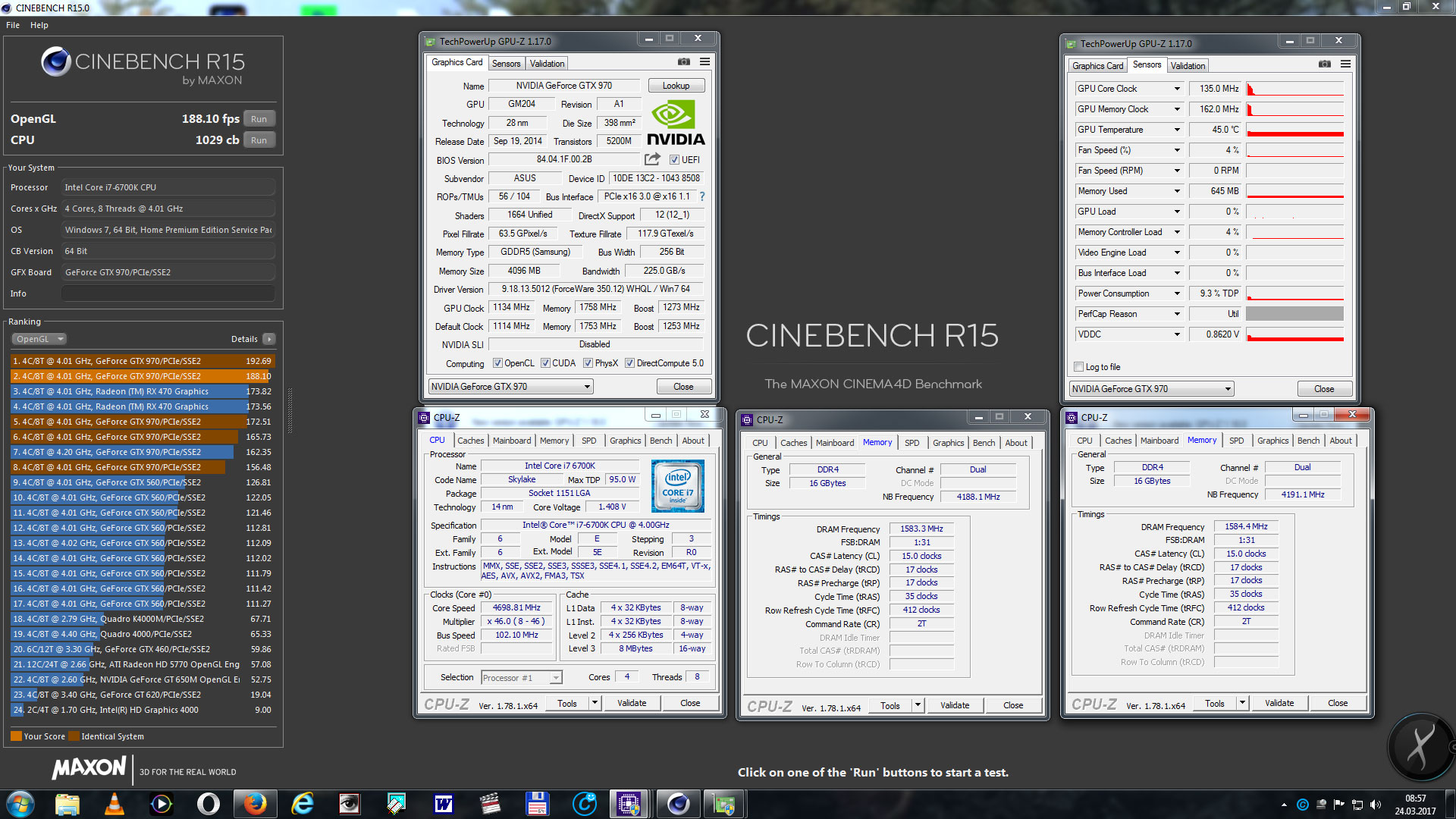Open the Memory Used sensor dropdown
The width and height of the screenshot is (1456, 819).
[x=1177, y=191]
